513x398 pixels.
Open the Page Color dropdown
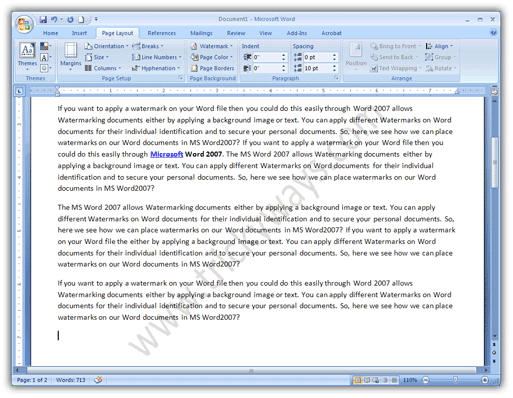point(211,57)
